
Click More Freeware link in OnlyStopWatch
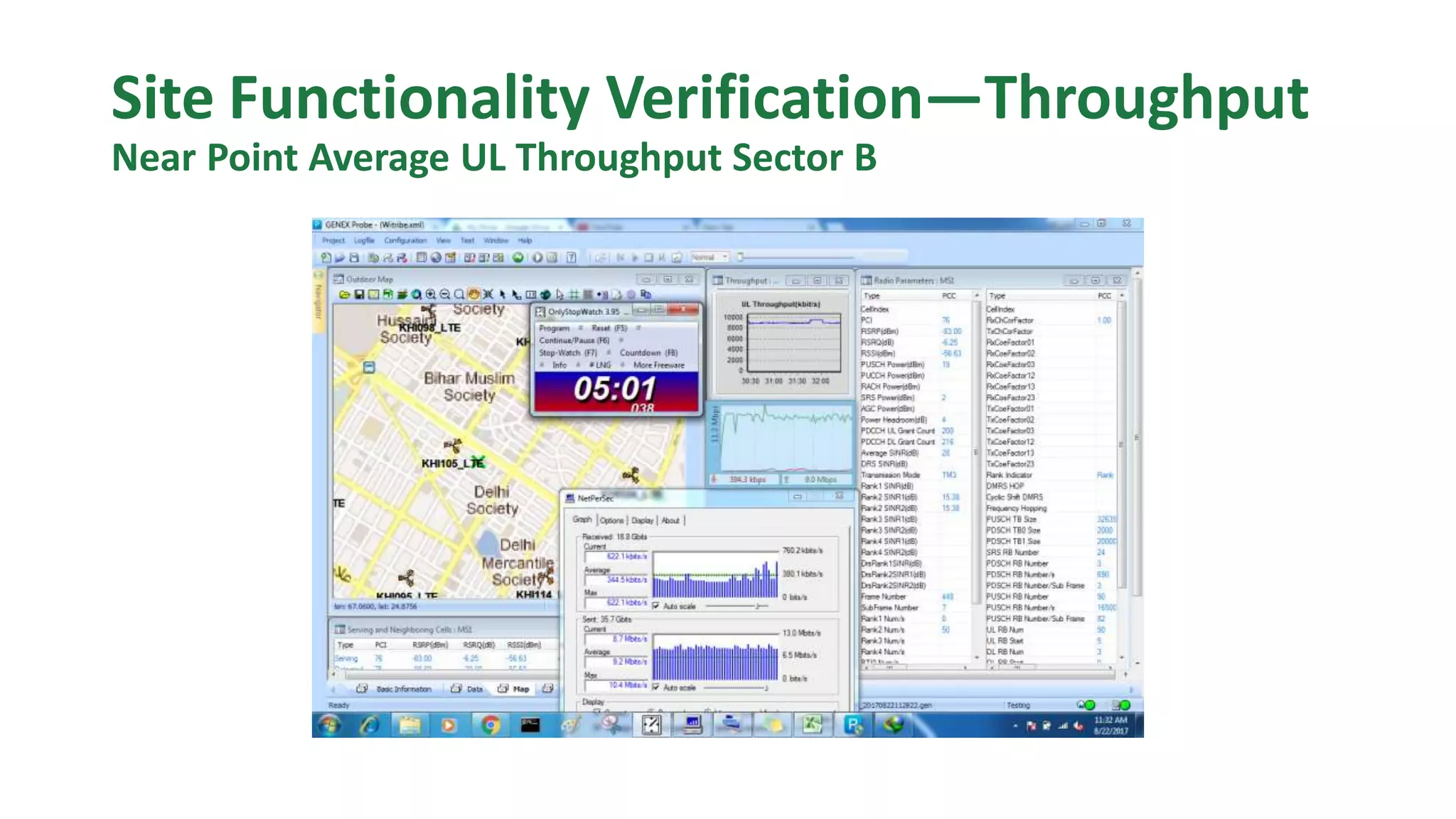click(658, 365)
